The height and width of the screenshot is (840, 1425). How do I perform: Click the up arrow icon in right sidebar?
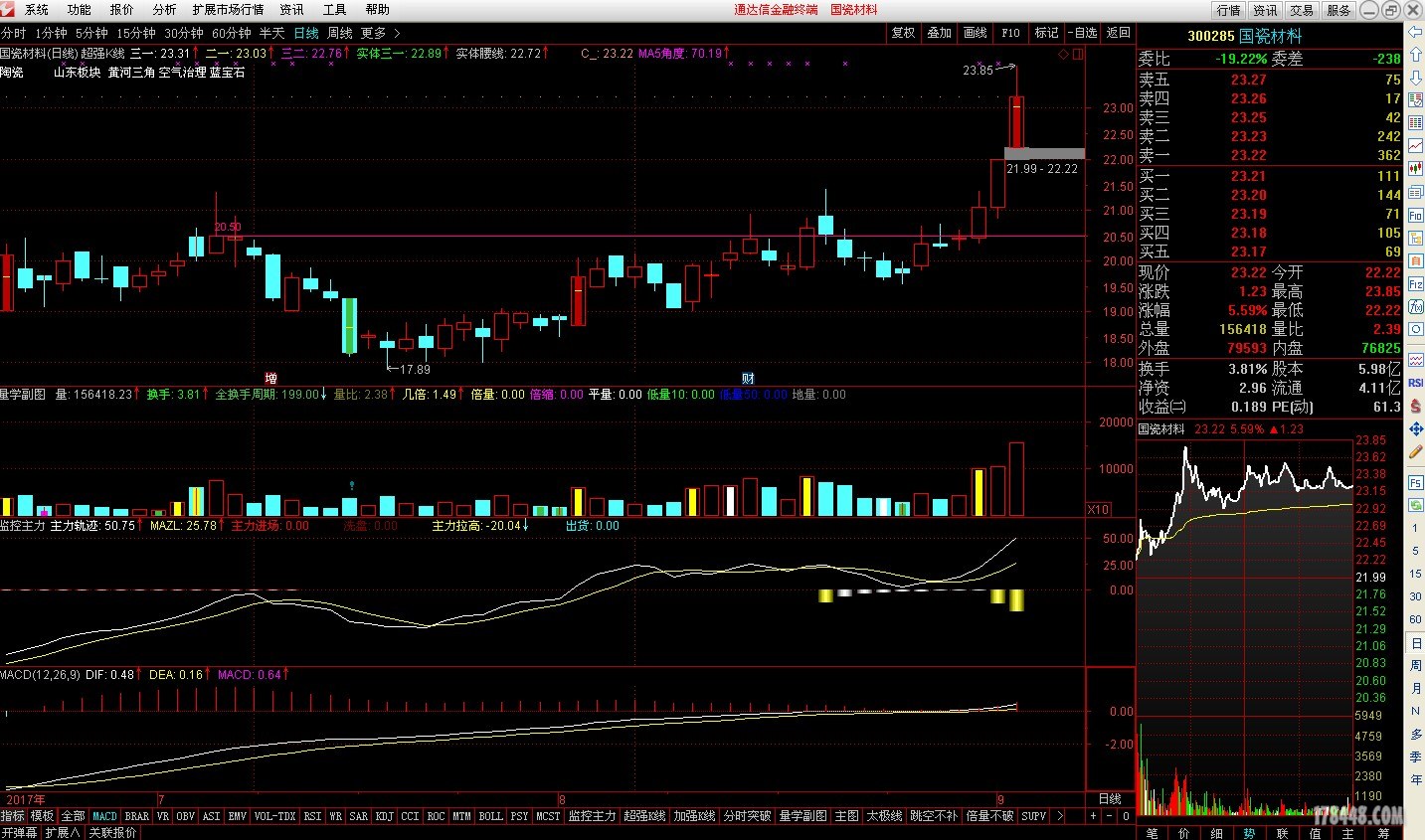(1415, 56)
